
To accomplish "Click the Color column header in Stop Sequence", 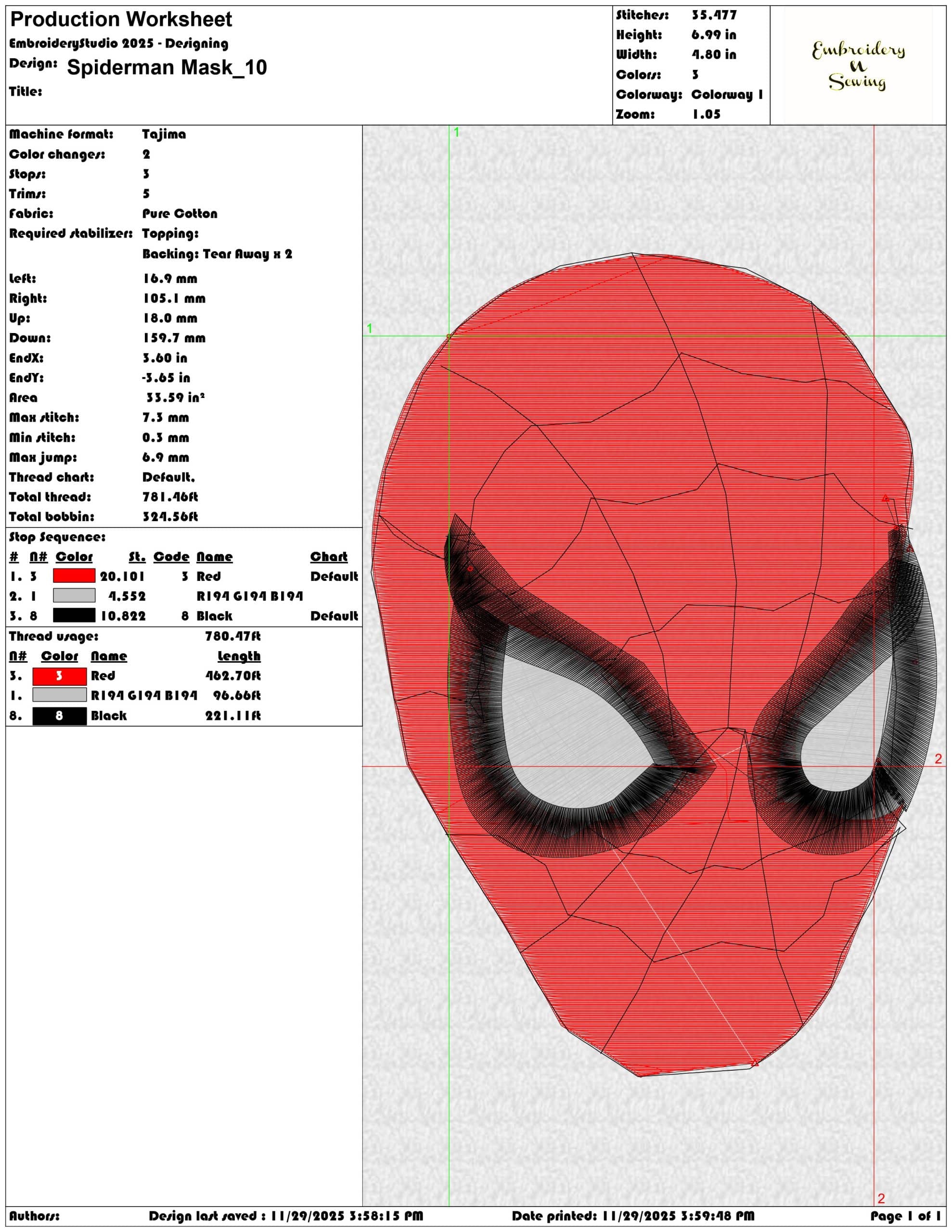I will tap(74, 557).
